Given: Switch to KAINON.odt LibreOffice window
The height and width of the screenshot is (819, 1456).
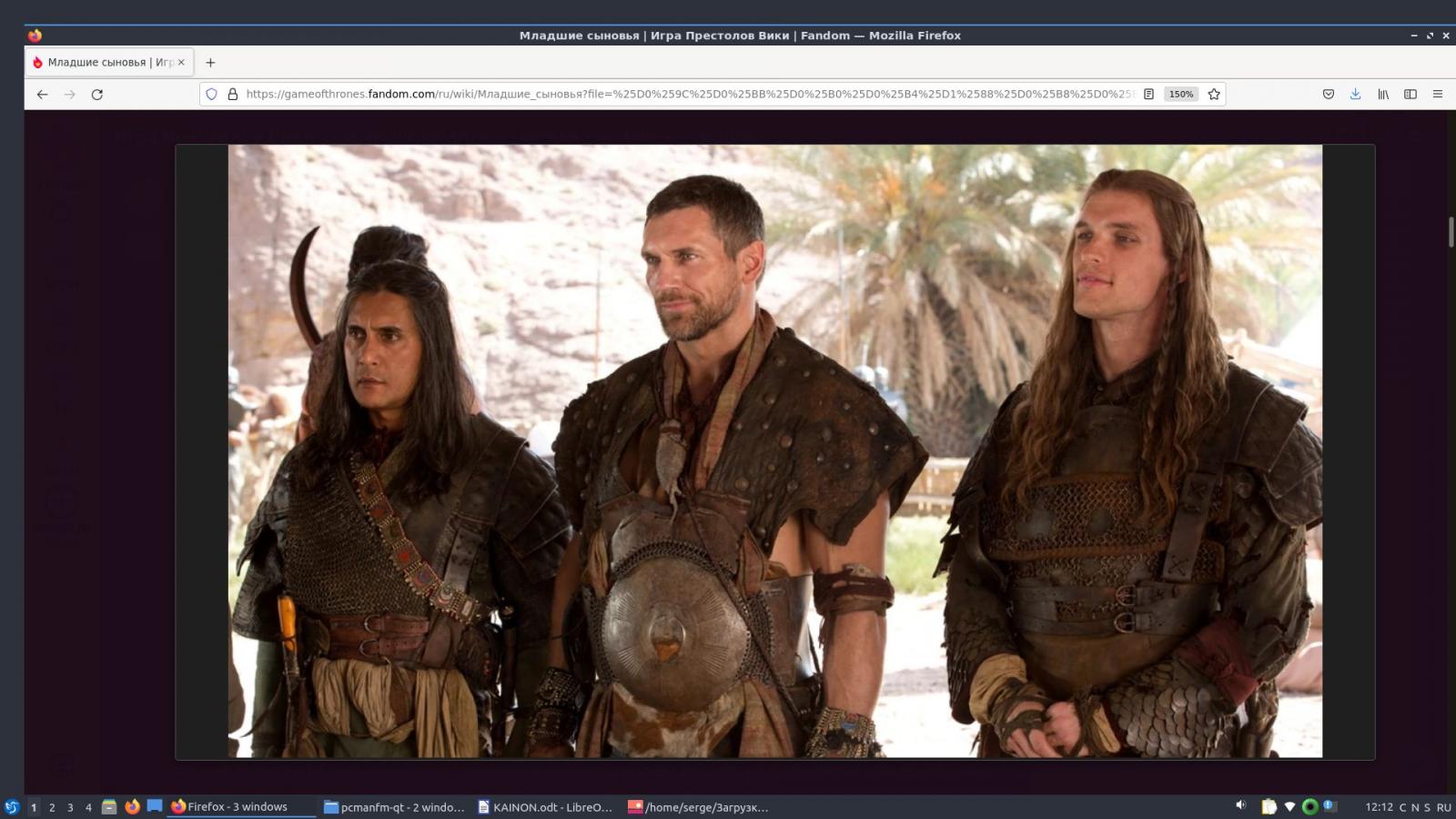Looking at the screenshot, I should pyautogui.click(x=546, y=807).
